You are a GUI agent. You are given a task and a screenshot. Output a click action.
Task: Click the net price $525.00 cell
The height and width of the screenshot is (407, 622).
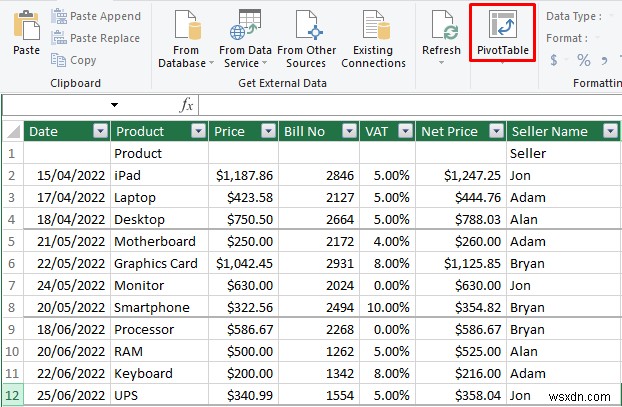pos(461,351)
